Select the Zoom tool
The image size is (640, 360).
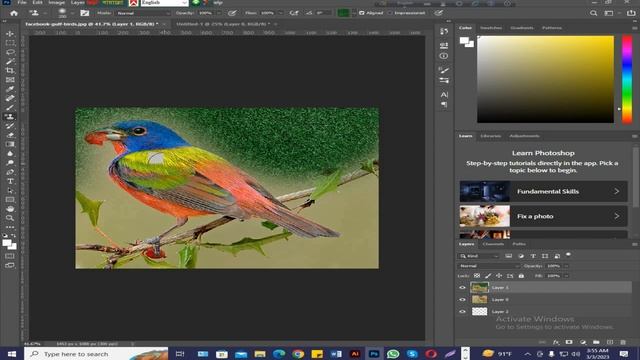coord(10,218)
